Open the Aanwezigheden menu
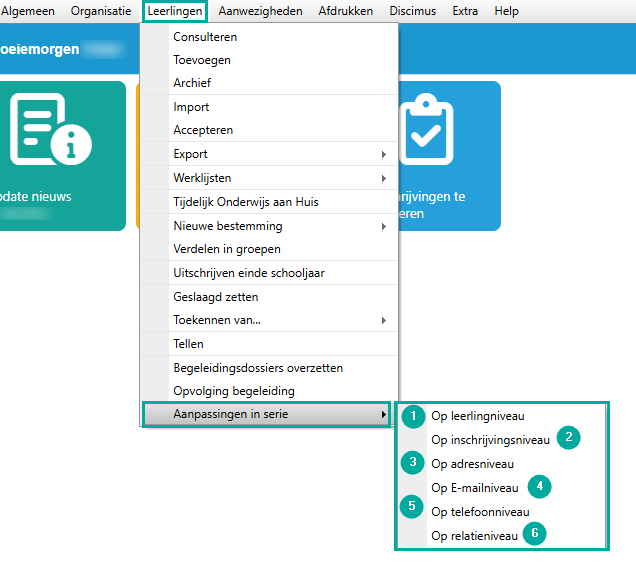The width and height of the screenshot is (636, 582). [262, 11]
